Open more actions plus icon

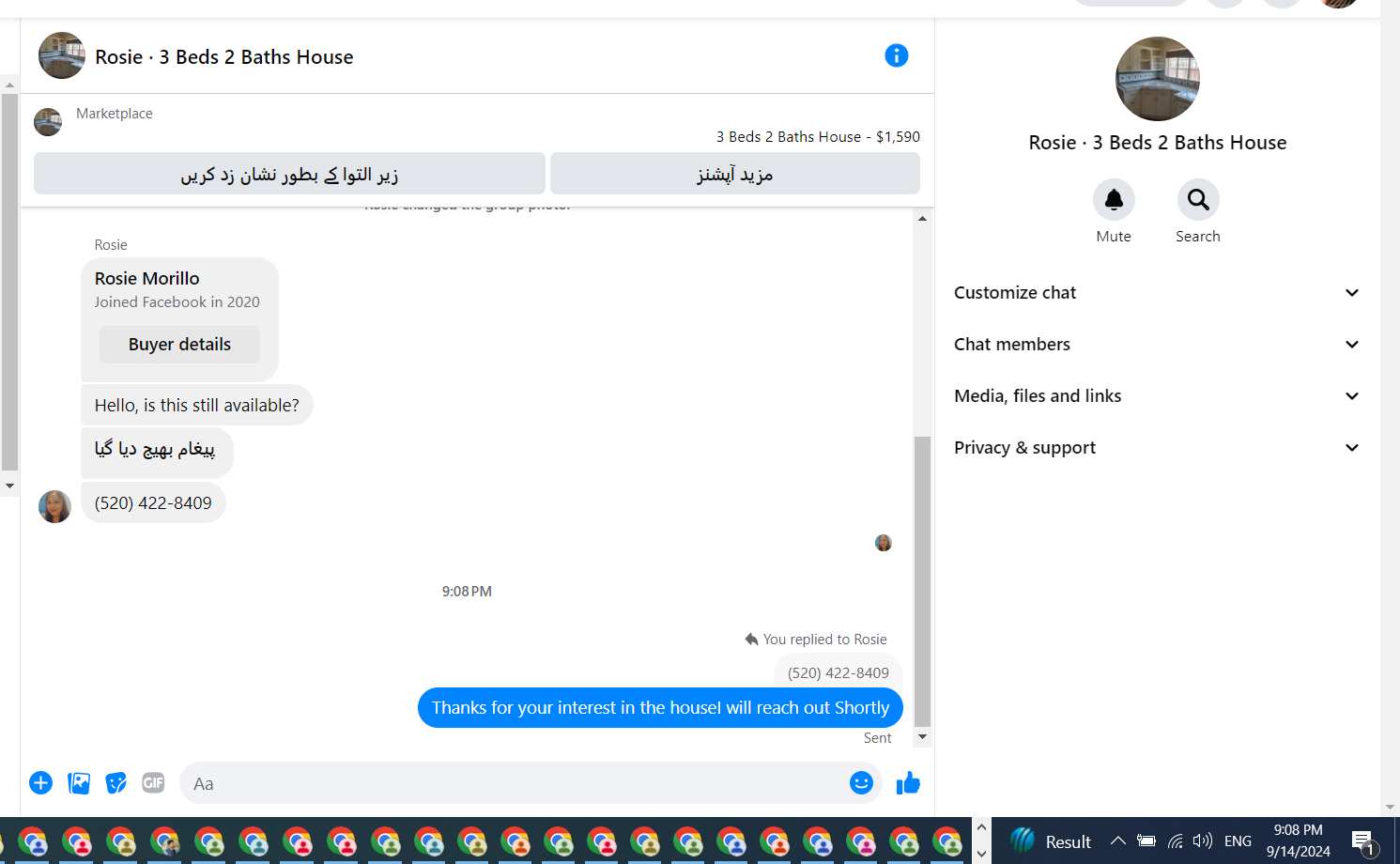(x=40, y=782)
